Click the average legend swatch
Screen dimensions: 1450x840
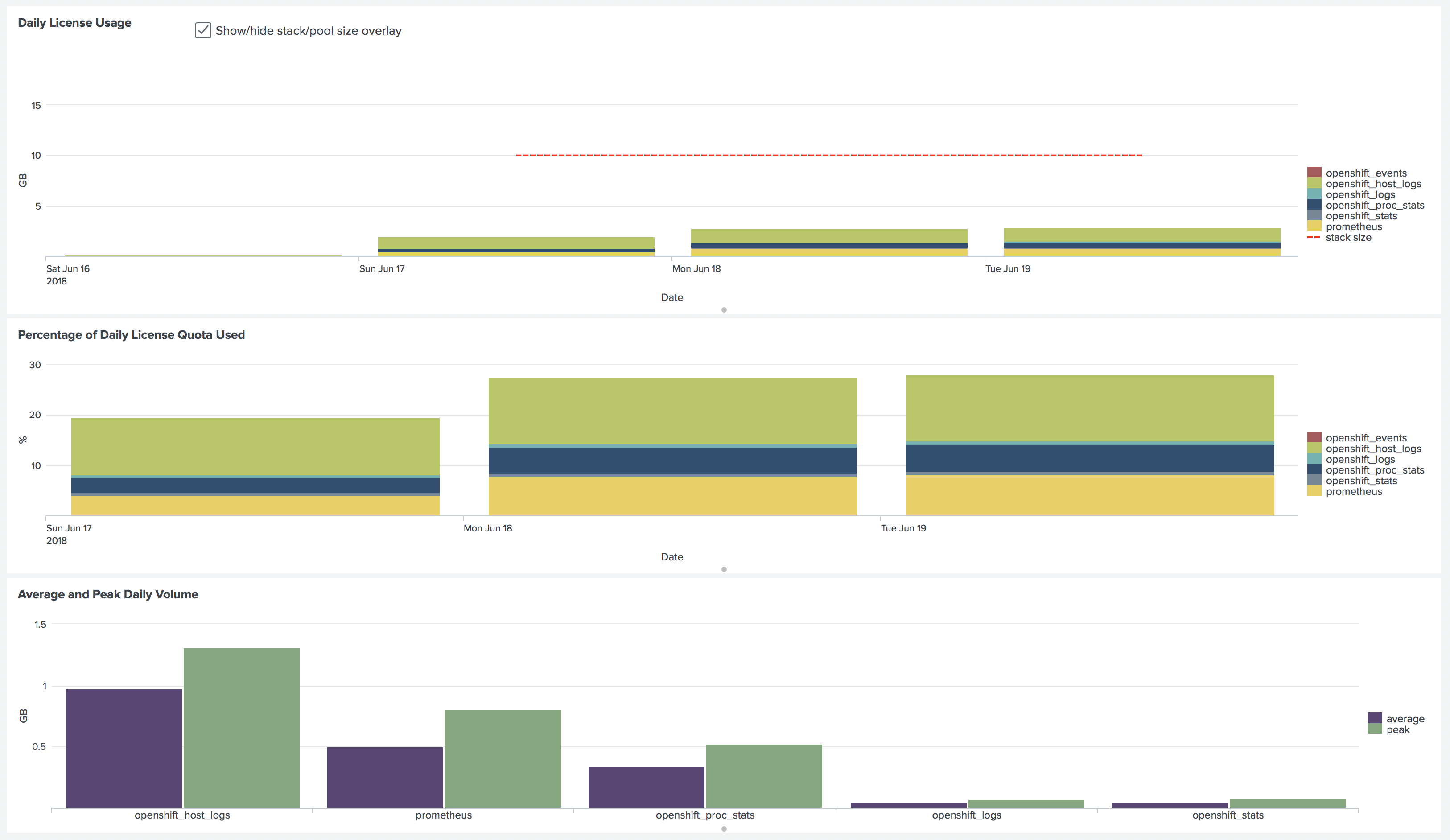(1375, 718)
